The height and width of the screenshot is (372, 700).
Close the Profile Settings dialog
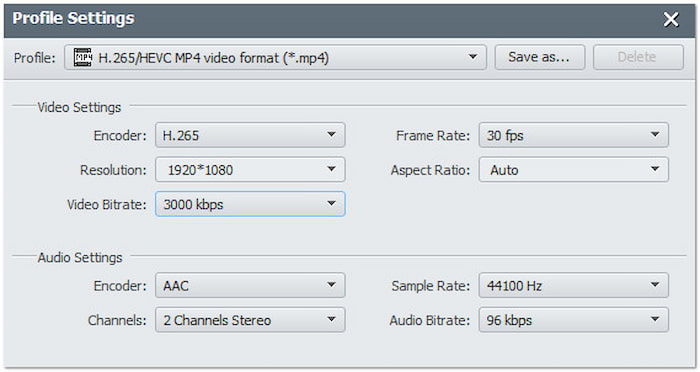pos(671,19)
